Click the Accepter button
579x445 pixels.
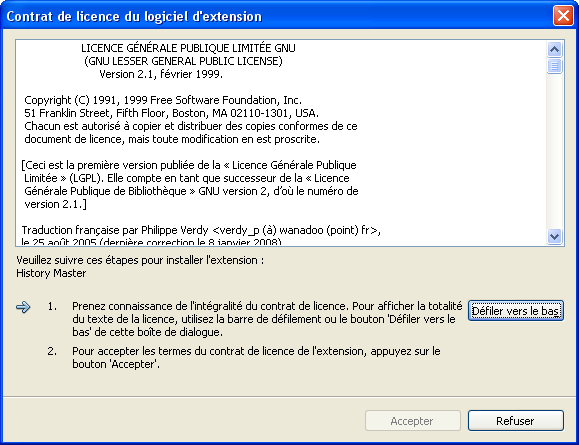click(412, 420)
